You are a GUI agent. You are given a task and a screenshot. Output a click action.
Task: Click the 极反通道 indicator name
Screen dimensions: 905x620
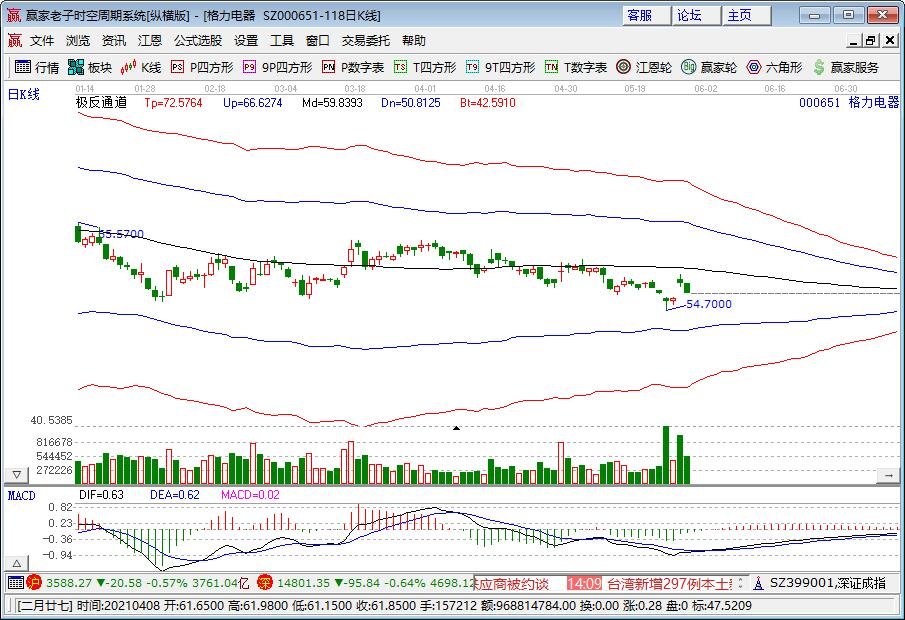(x=101, y=103)
